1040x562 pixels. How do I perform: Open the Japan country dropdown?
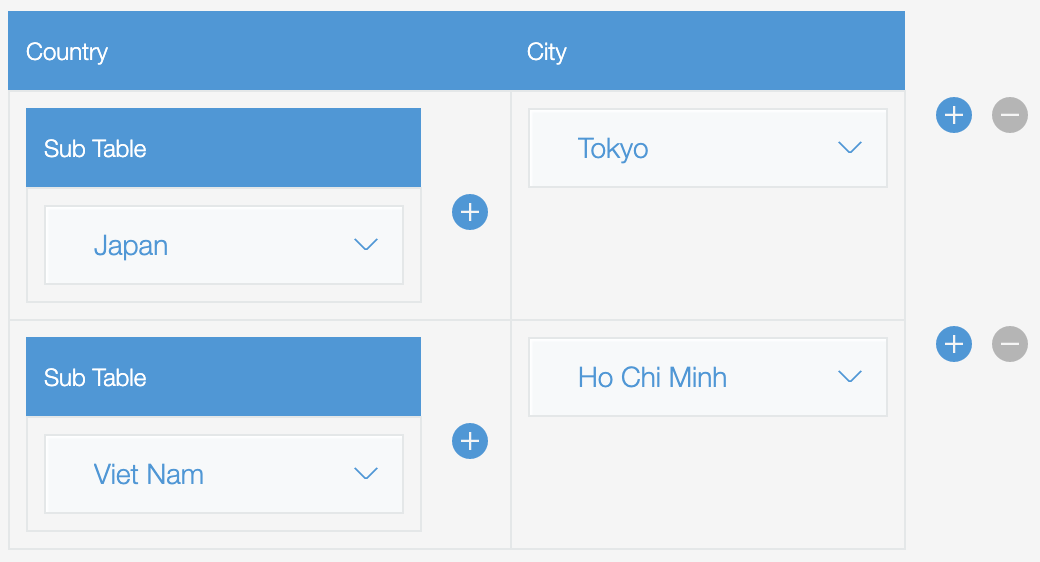point(223,246)
